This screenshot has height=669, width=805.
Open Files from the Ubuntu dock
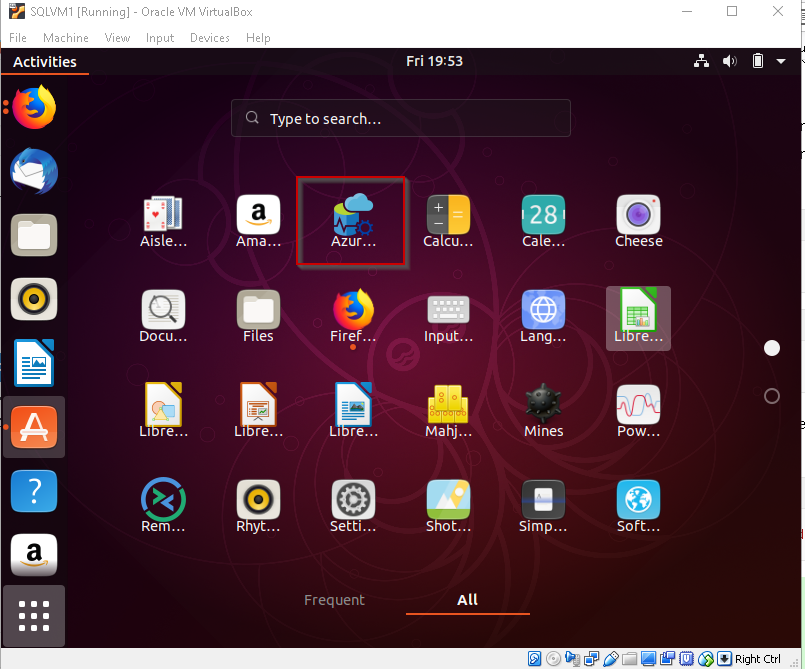coord(34,235)
